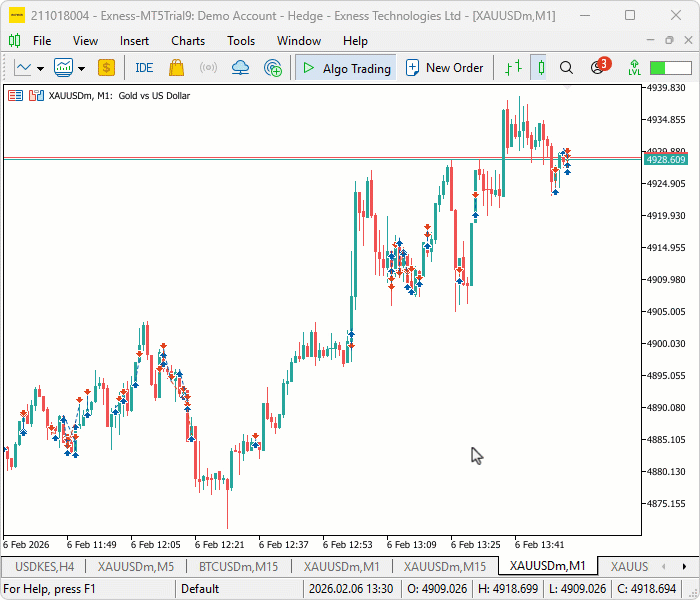Viewport: 700px width, 600px height.
Task: Open the Insert menu
Action: pos(134,41)
